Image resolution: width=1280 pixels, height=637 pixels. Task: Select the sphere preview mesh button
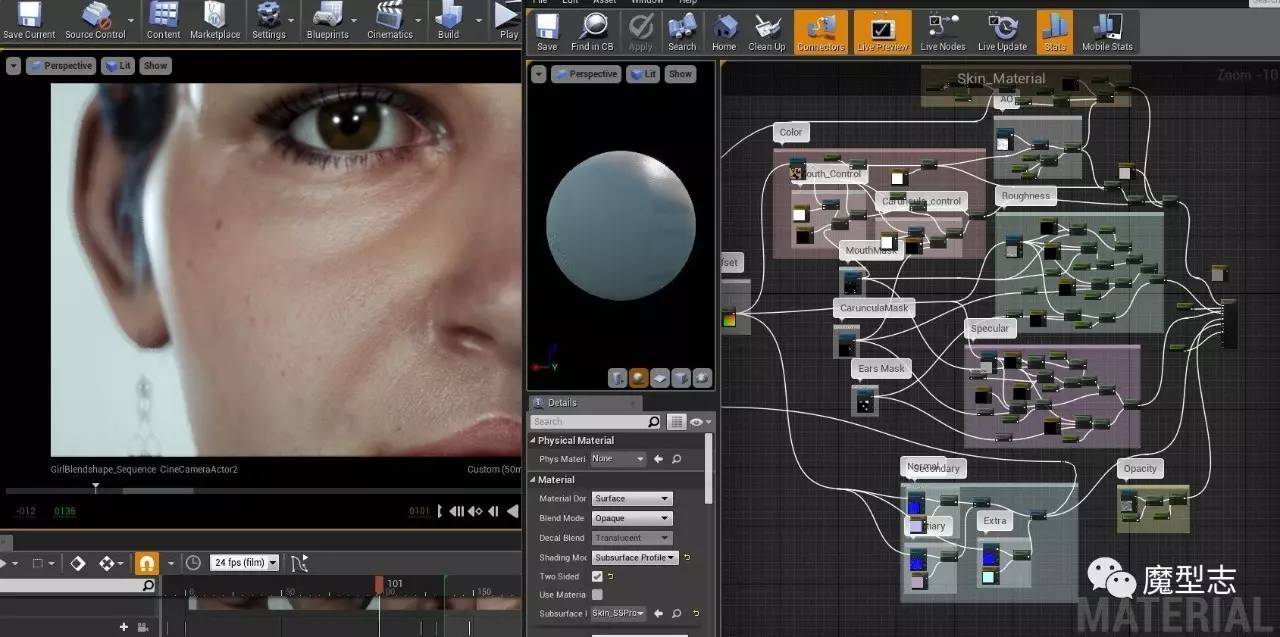638,378
